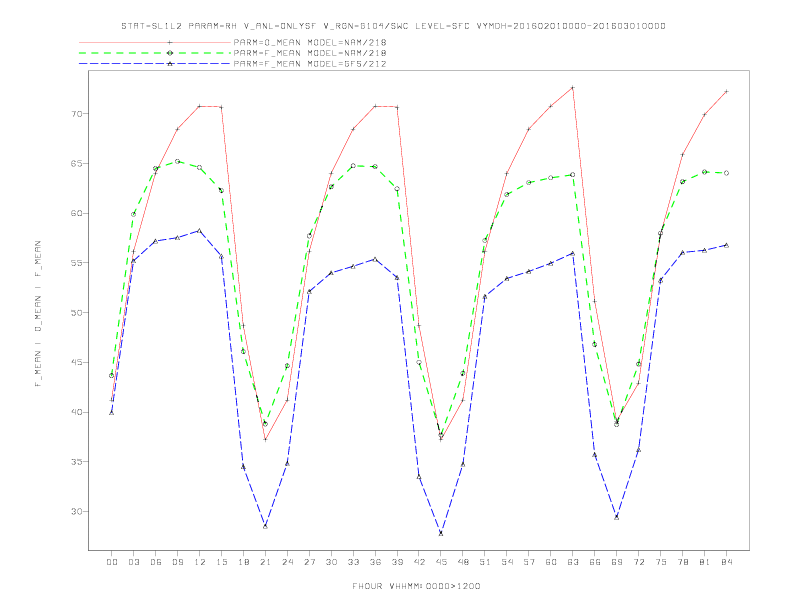Click the green dashed line sample in legend
The width and height of the screenshot is (792, 612).
[155, 53]
